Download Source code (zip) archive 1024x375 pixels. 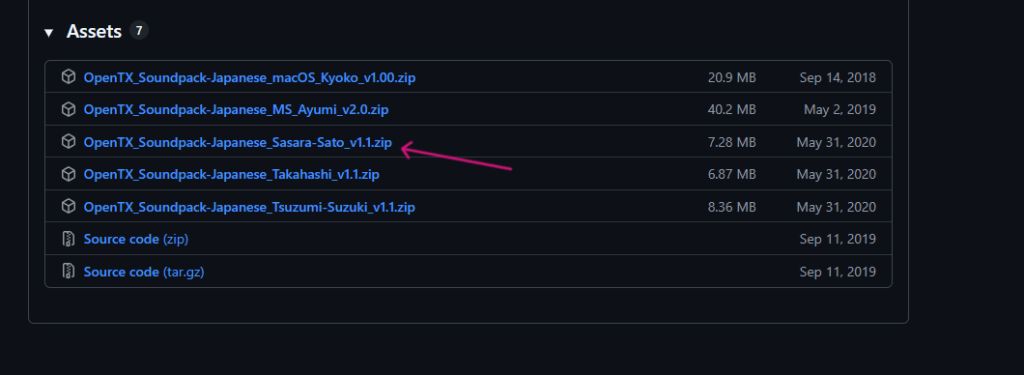(136, 239)
